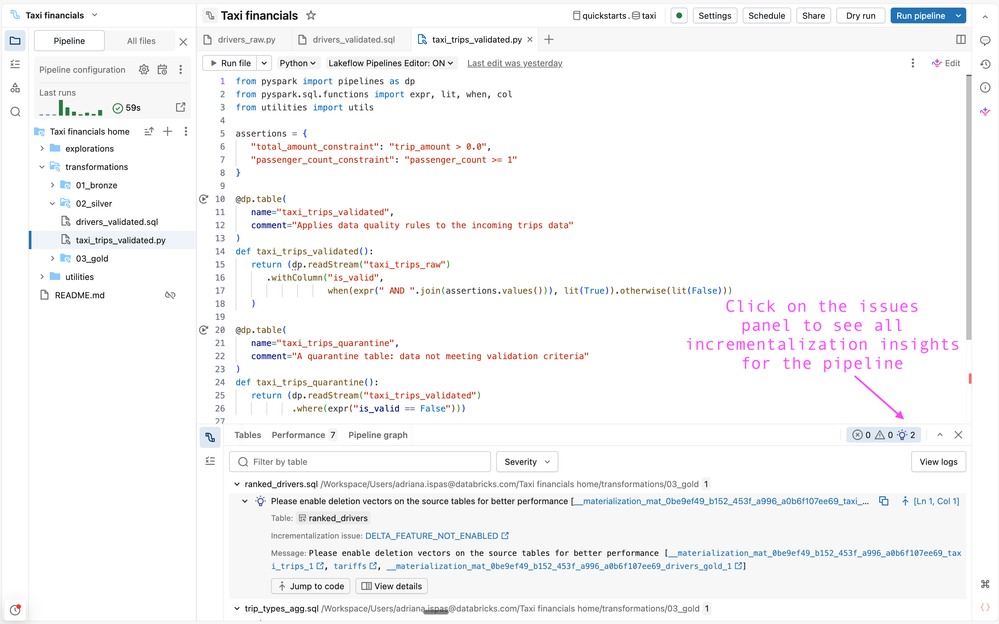The width and height of the screenshot is (999, 624).
Task: Close the taxi_trips_validated.py tab
Action: click(529, 40)
